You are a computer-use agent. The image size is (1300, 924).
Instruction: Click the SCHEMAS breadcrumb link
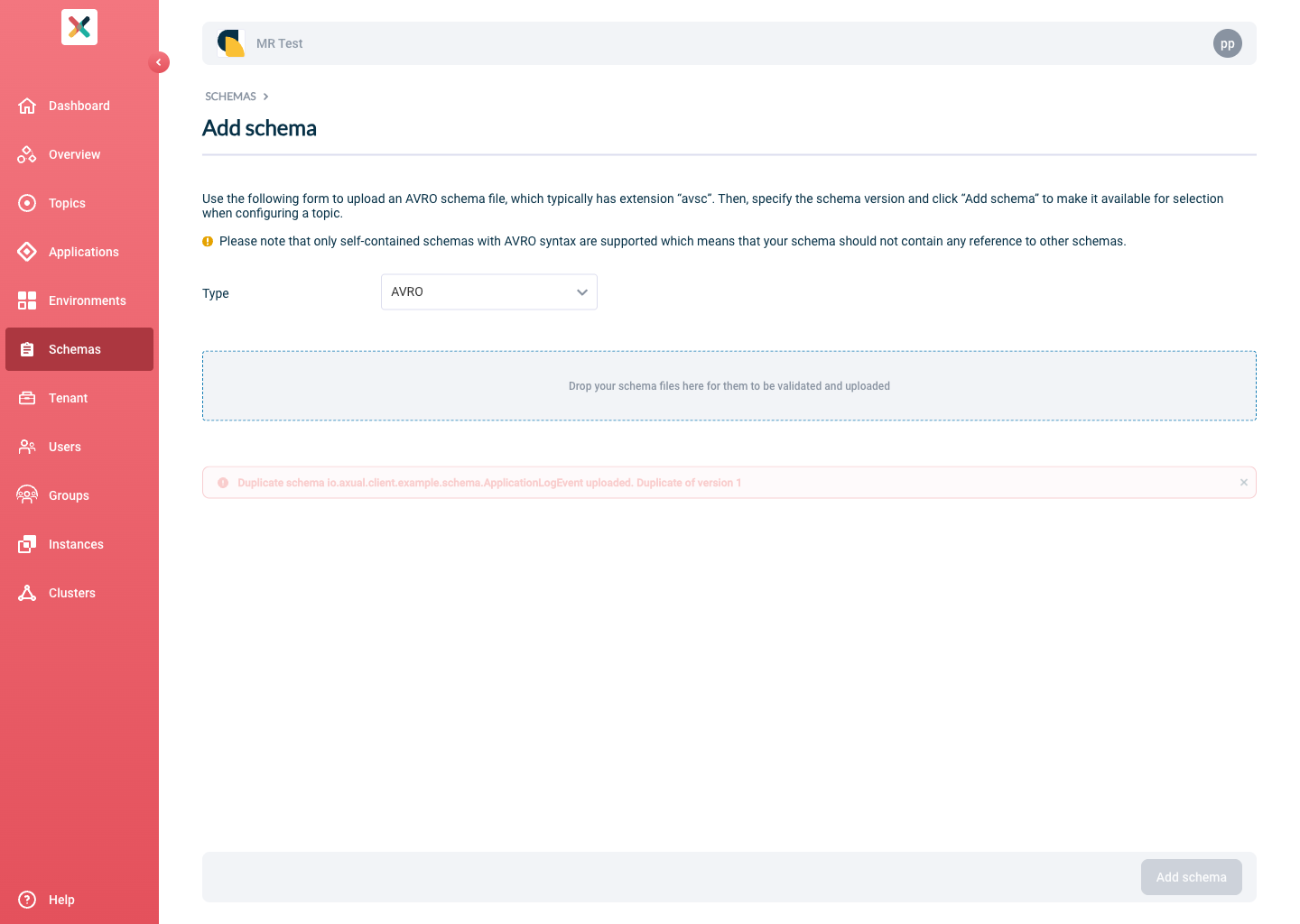point(230,97)
